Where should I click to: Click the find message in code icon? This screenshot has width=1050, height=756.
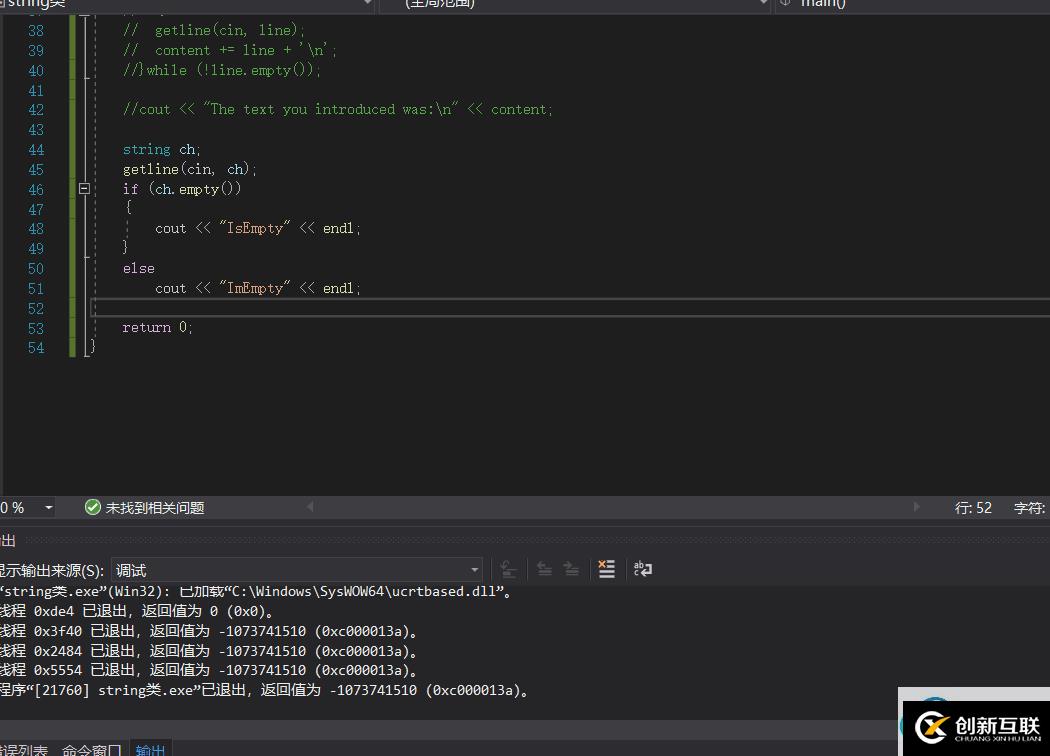508,569
